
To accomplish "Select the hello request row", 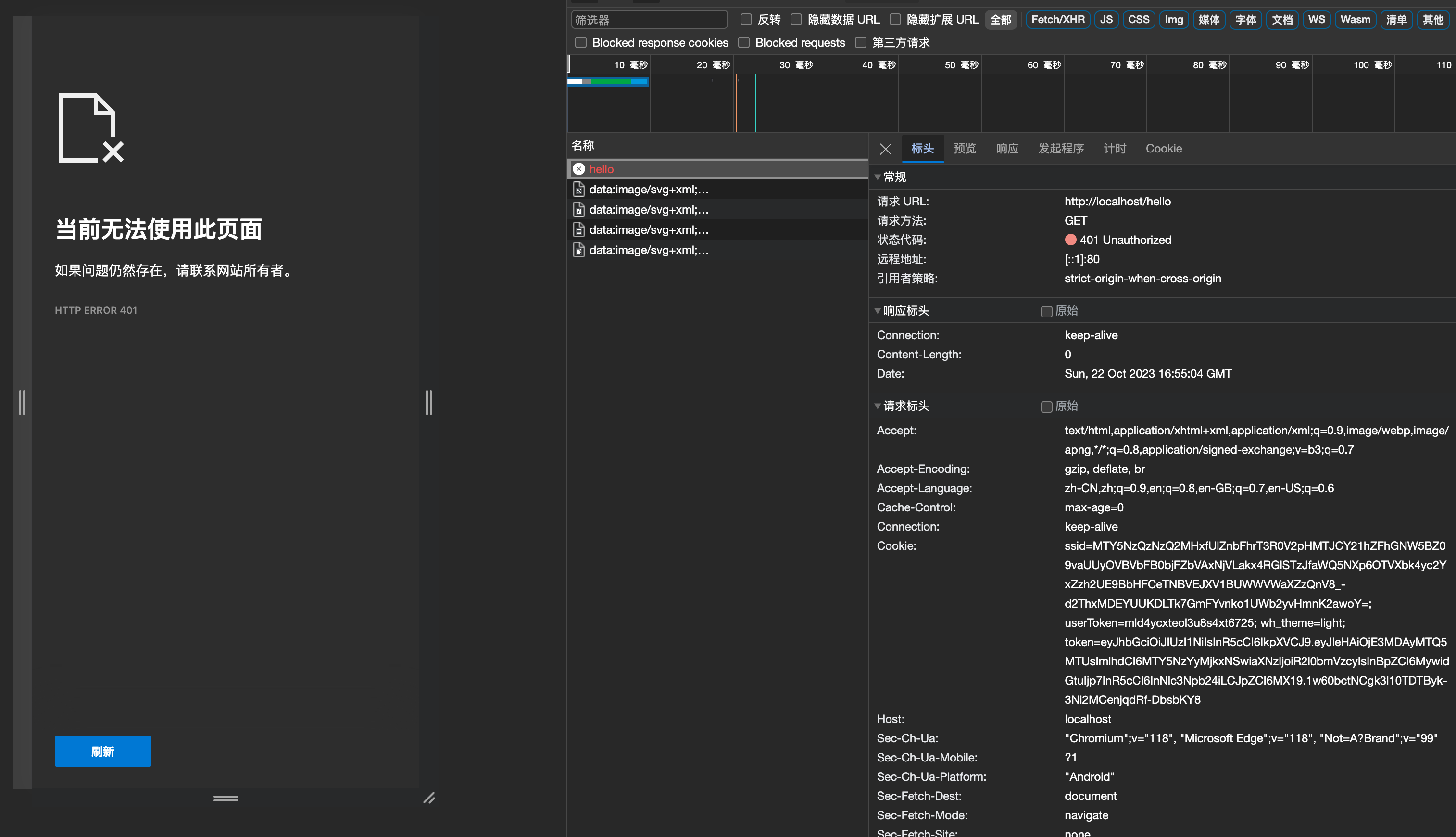I will click(x=717, y=169).
